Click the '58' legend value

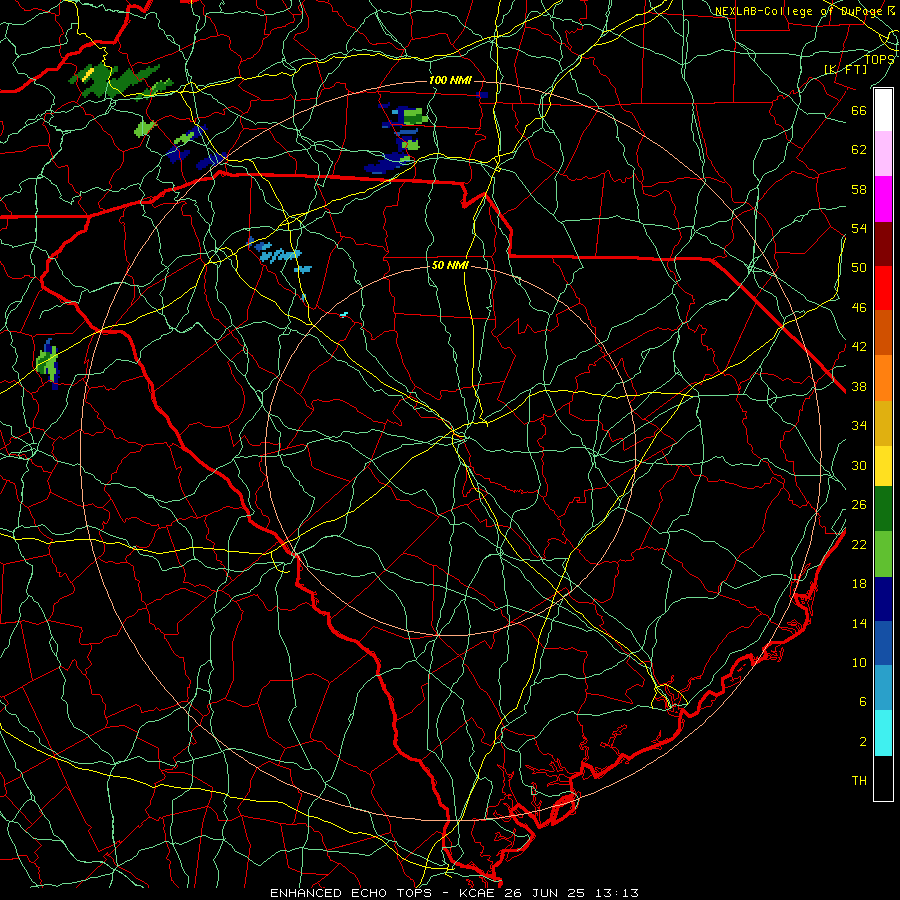click(x=859, y=189)
